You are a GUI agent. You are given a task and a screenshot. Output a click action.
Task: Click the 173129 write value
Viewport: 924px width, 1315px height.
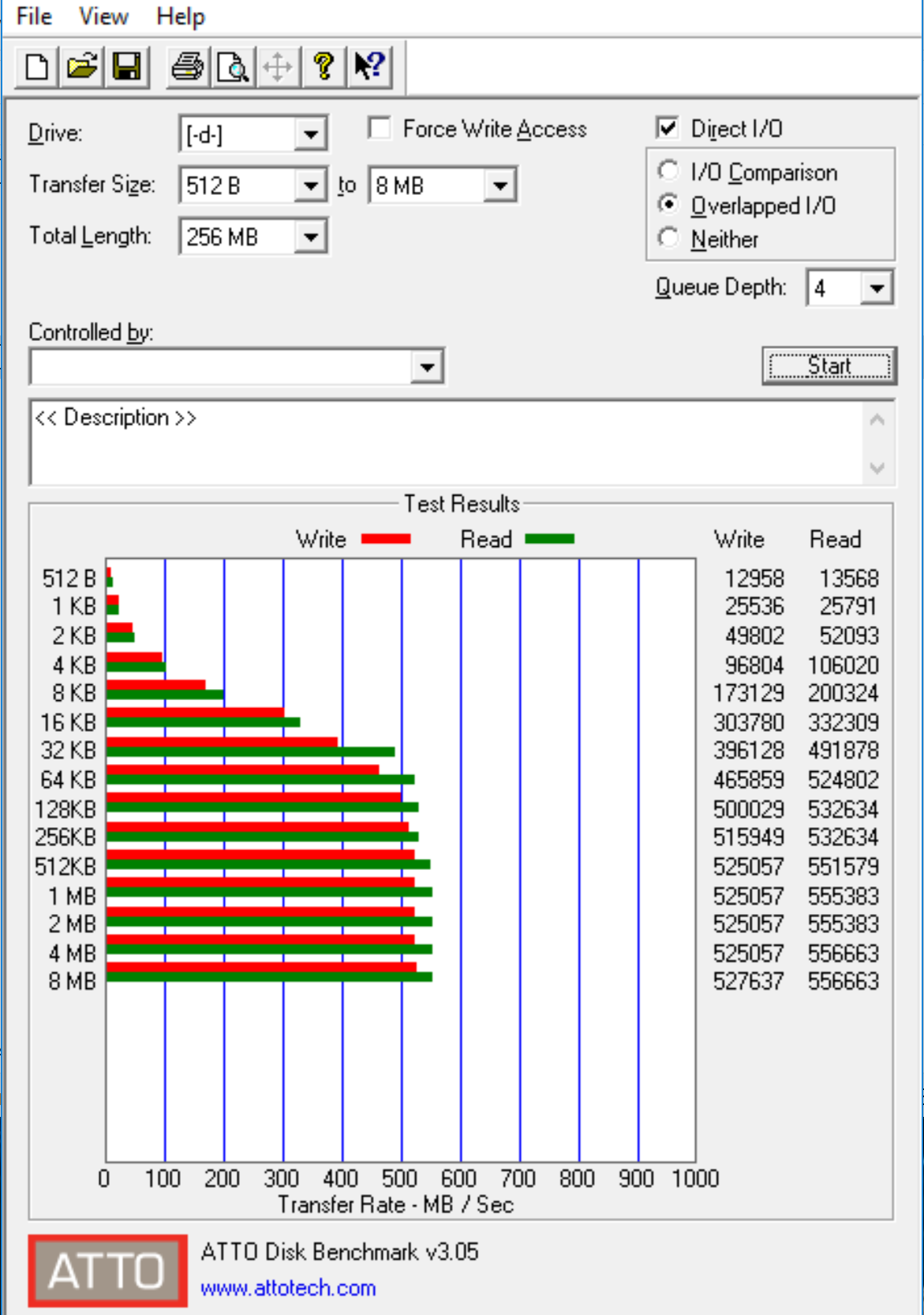point(749,693)
